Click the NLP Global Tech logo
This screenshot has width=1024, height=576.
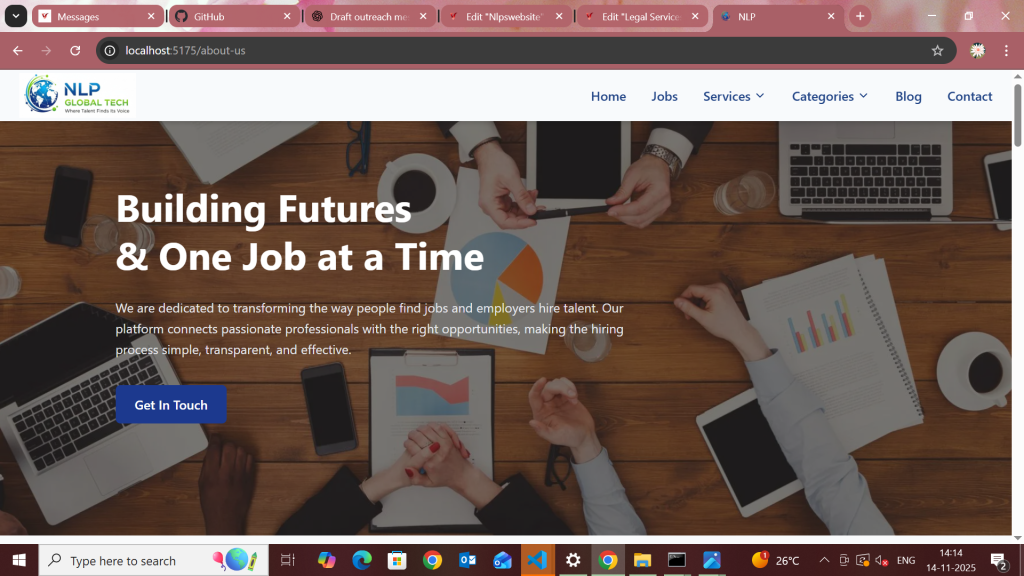(x=78, y=95)
